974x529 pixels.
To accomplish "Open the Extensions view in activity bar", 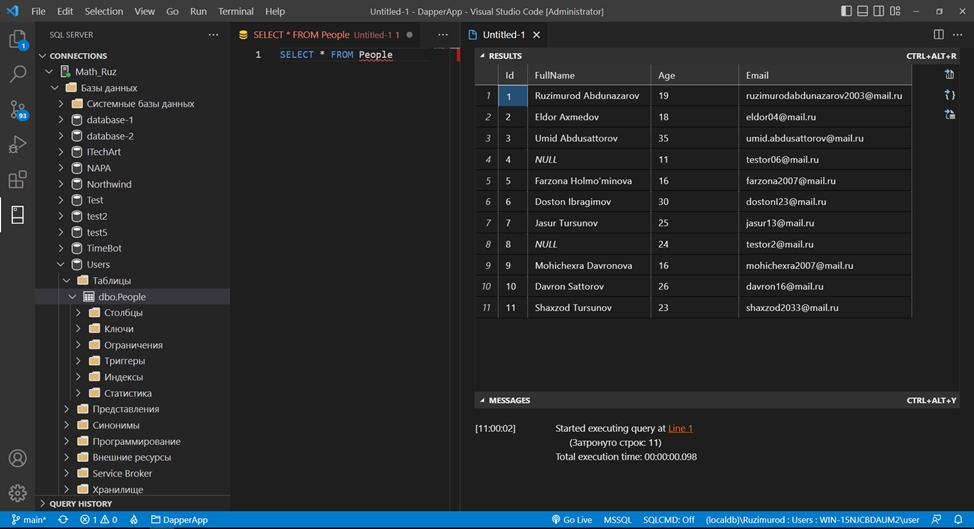I will pos(17,180).
